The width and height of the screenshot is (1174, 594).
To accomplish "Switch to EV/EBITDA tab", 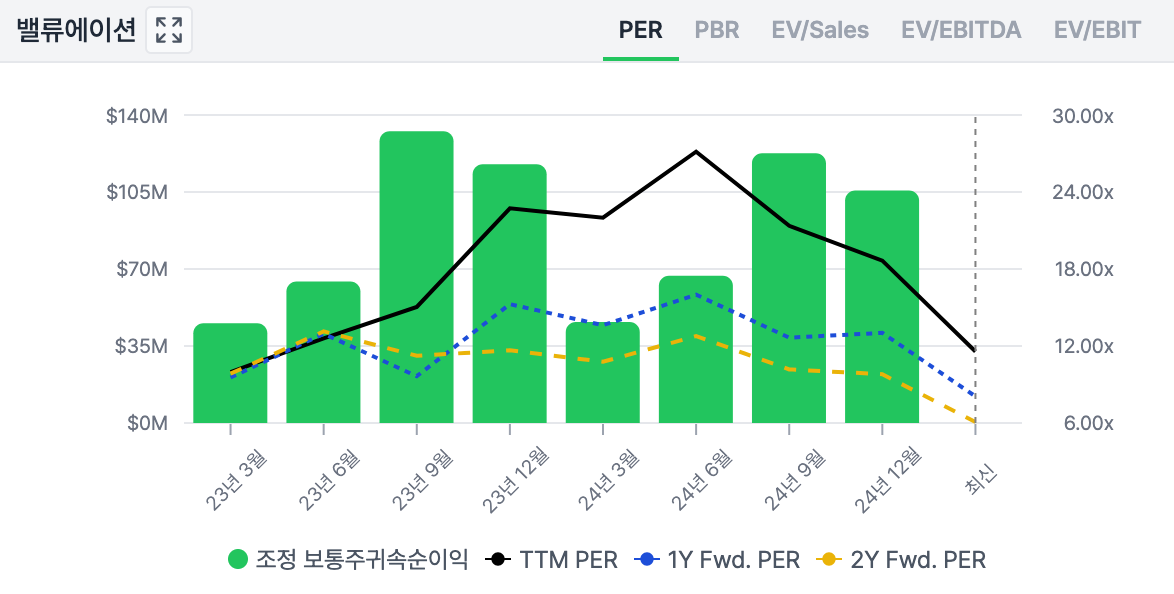I will [x=961, y=30].
